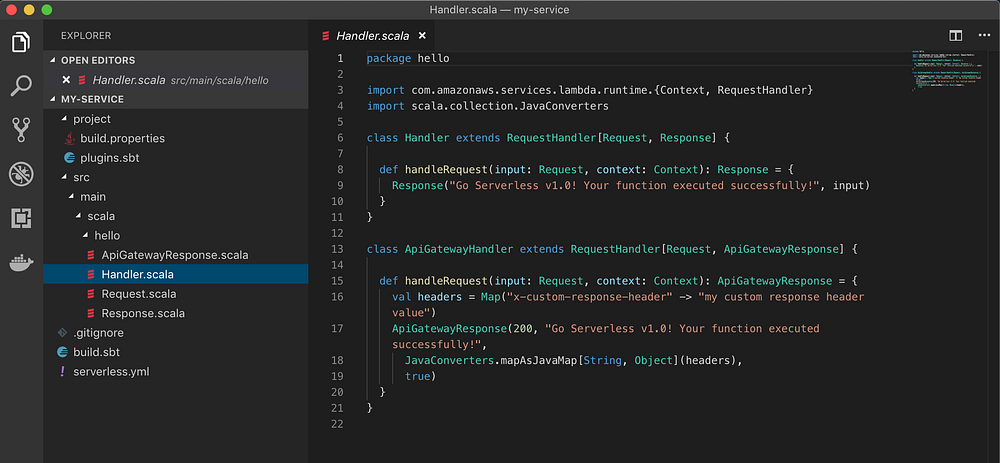Select the Handler.scala tab
1000x463 pixels.
click(372, 36)
